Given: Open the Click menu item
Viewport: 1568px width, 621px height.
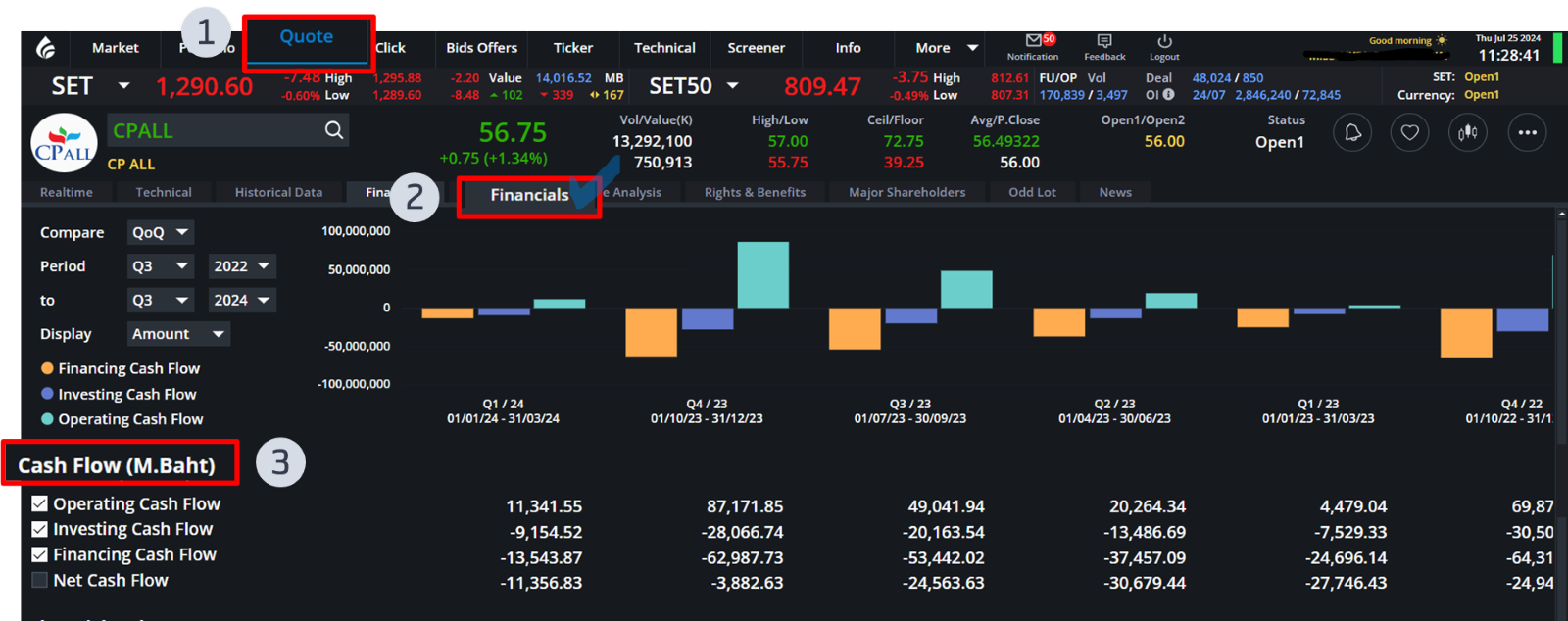Looking at the screenshot, I should tap(390, 48).
